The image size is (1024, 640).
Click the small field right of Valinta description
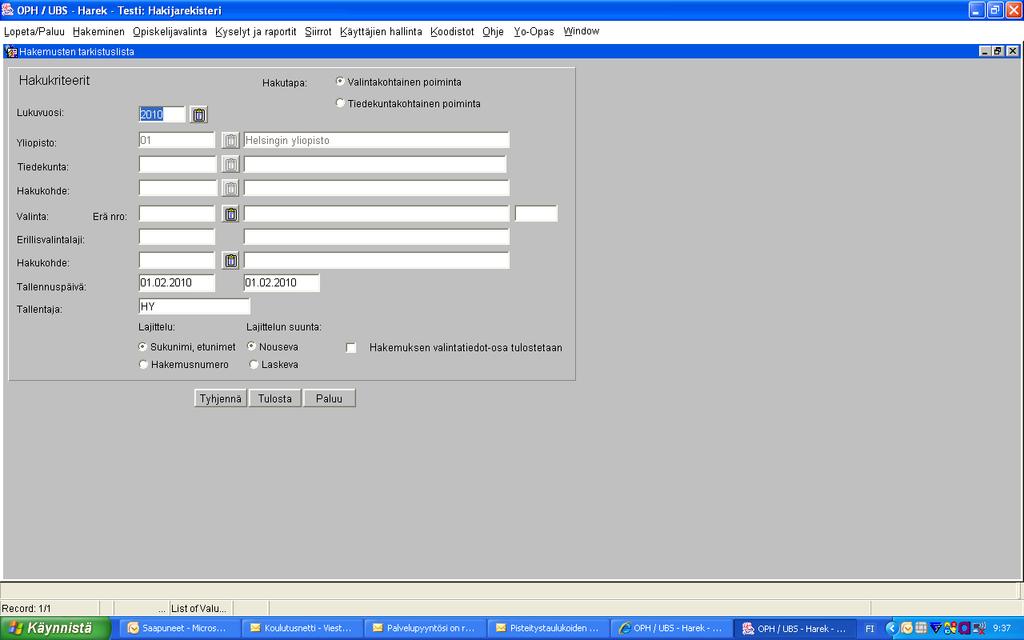coord(536,214)
